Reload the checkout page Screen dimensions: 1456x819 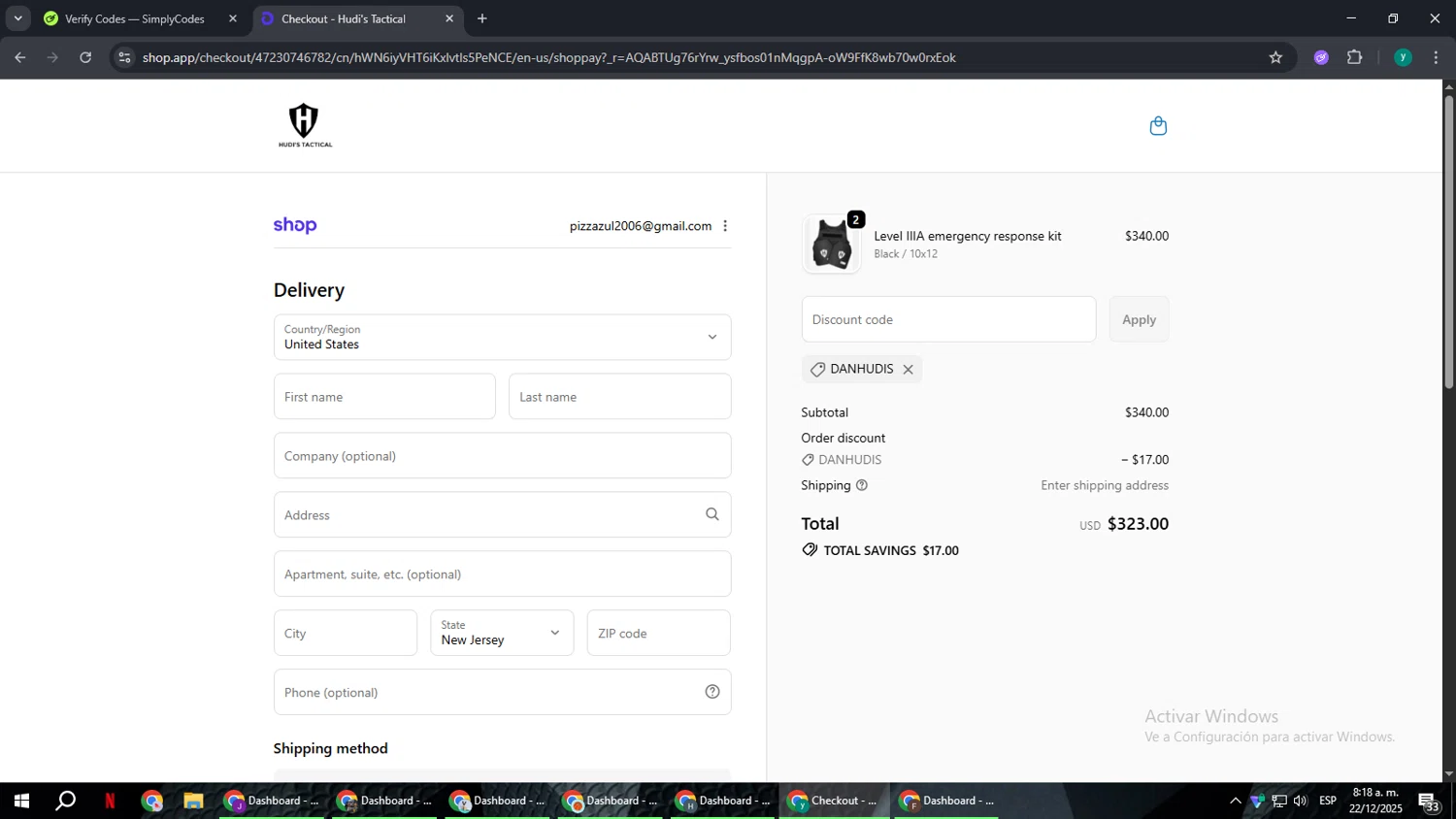coord(85,57)
